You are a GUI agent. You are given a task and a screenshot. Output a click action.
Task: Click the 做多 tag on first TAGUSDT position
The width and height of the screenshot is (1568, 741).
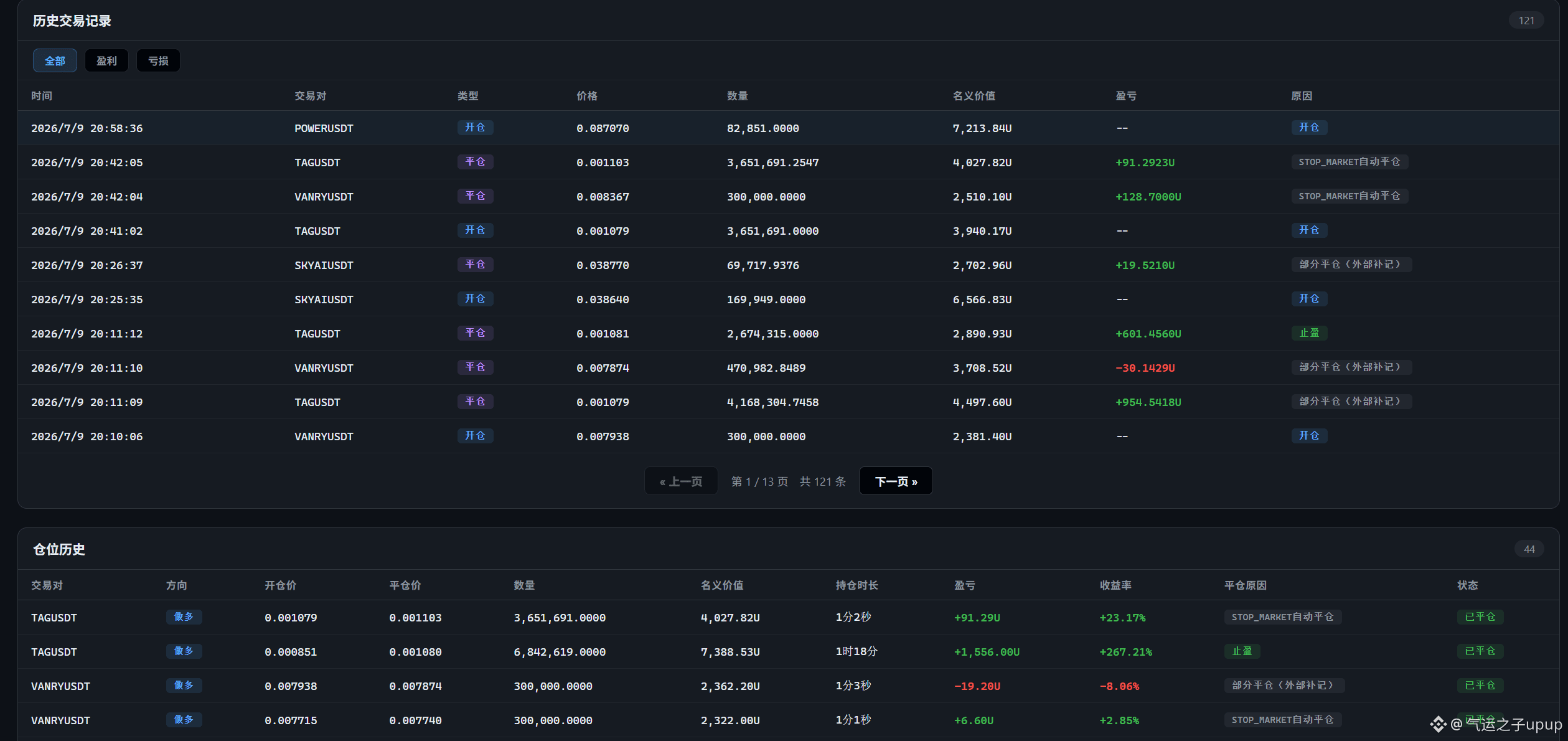pos(184,617)
